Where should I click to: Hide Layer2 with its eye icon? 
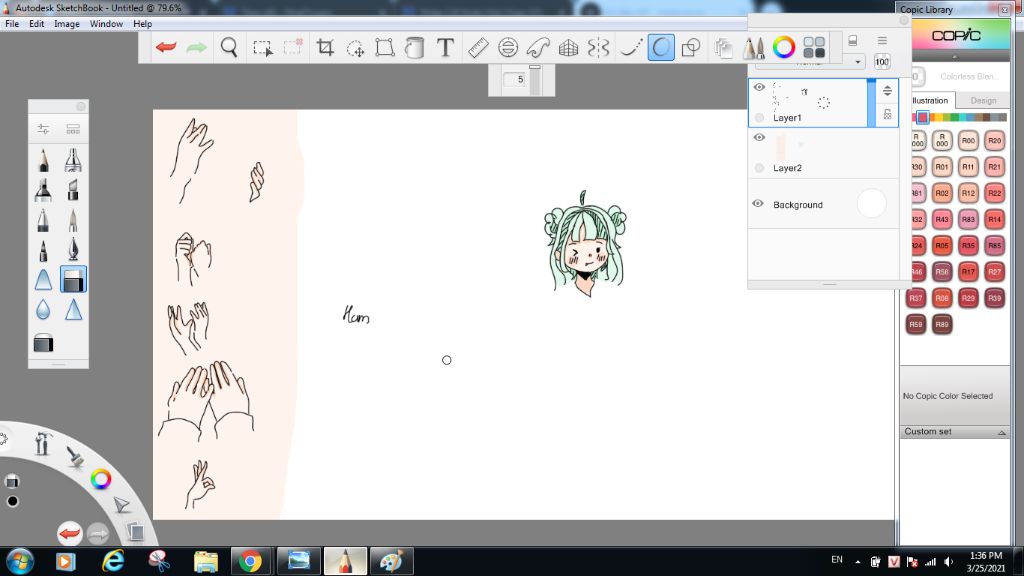click(759, 137)
